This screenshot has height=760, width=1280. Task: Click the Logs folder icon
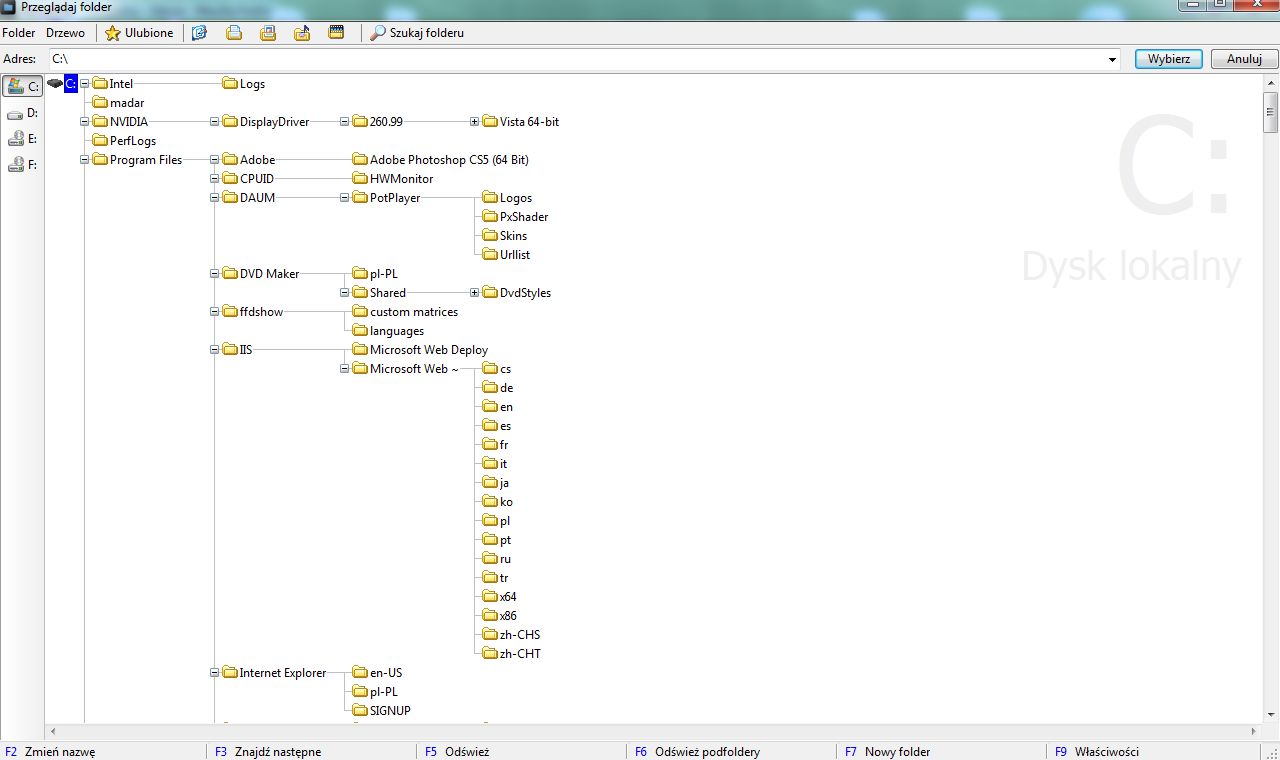coord(230,84)
